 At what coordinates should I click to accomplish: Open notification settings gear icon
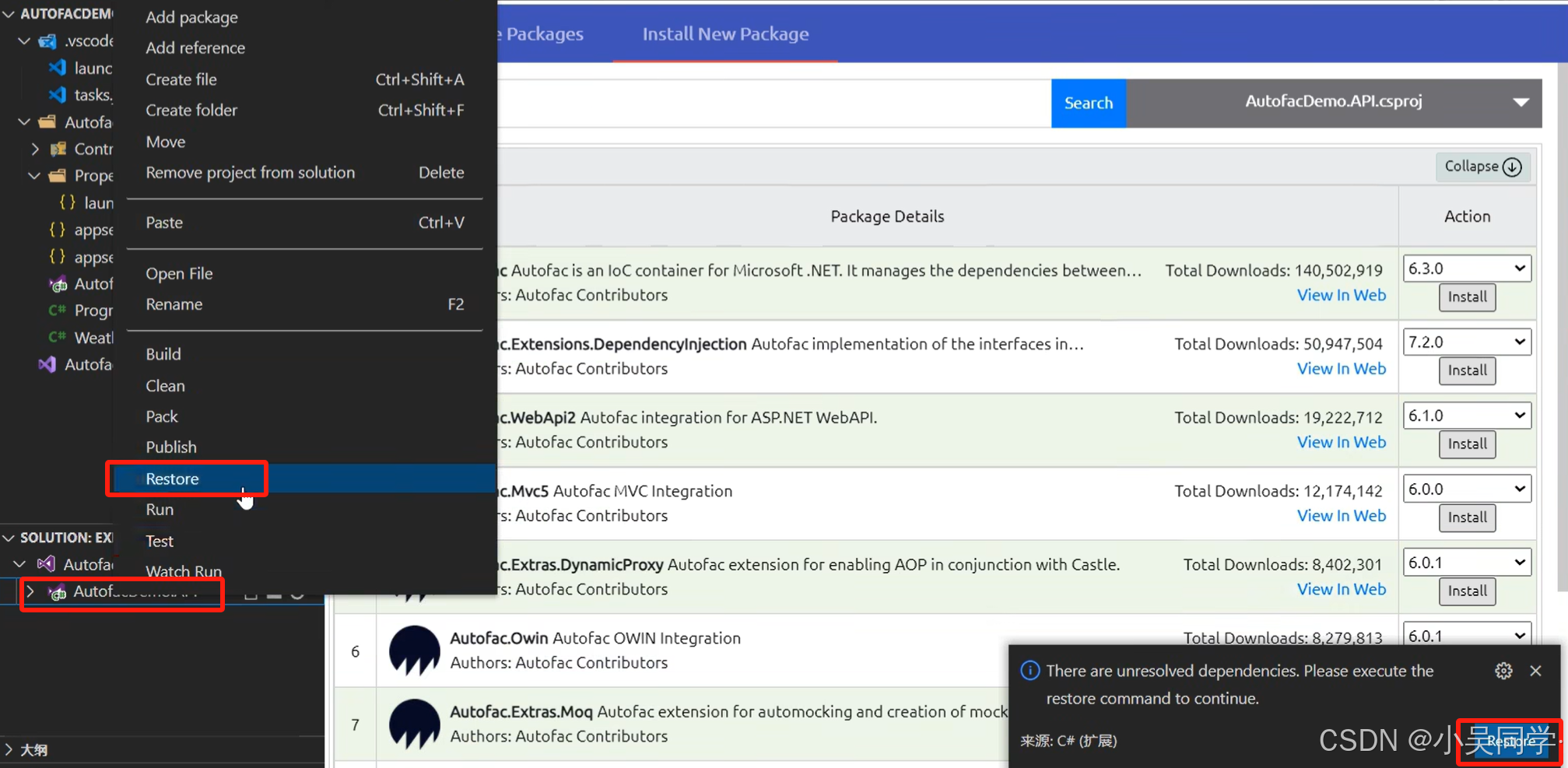[1503, 671]
